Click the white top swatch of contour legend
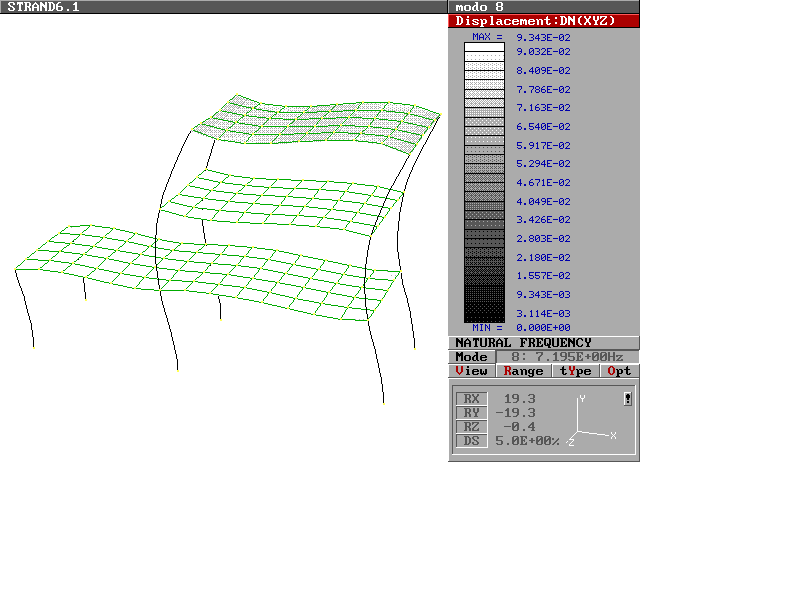 tap(484, 48)
